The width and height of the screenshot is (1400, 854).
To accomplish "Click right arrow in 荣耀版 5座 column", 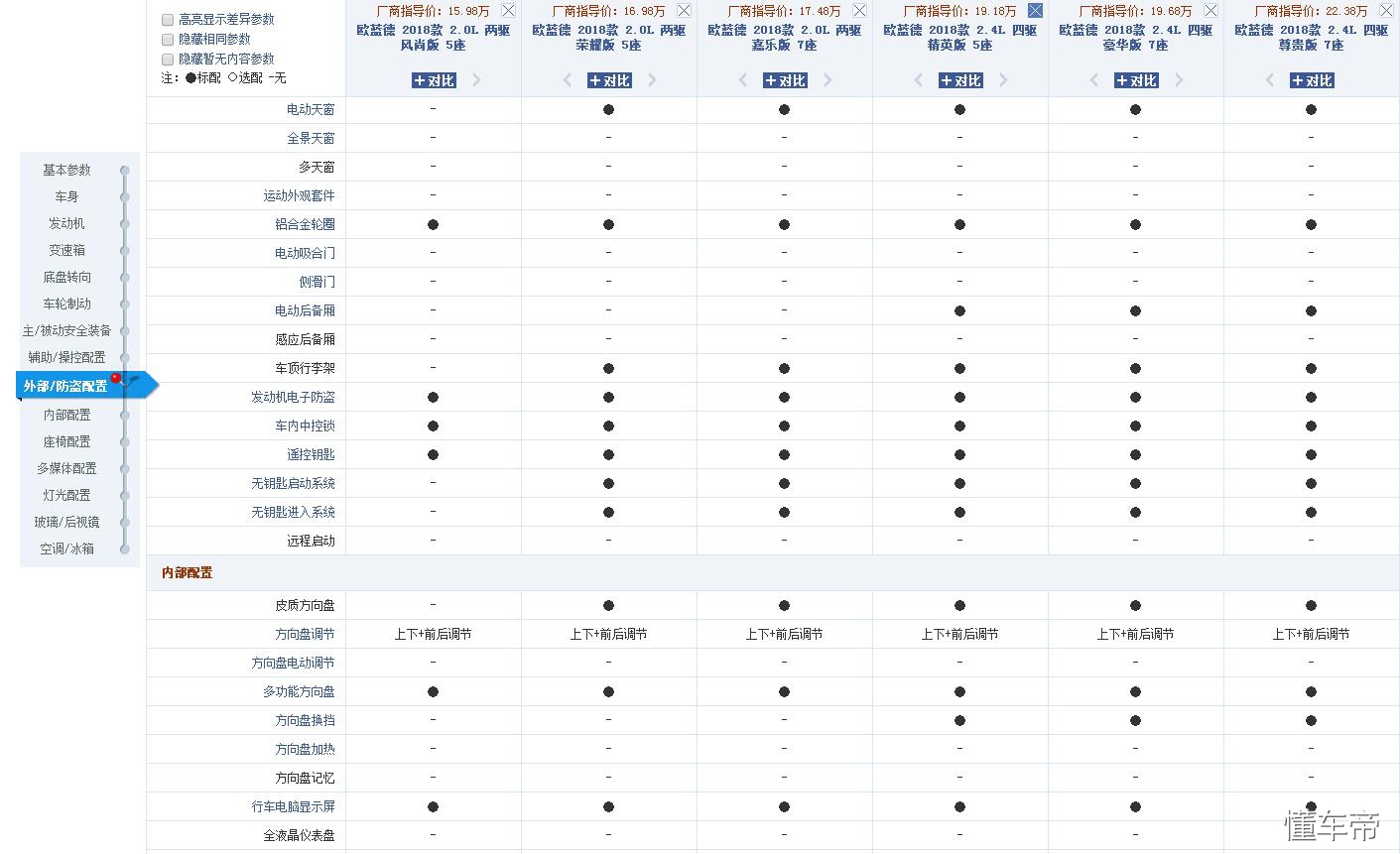I will coord(652,80).
